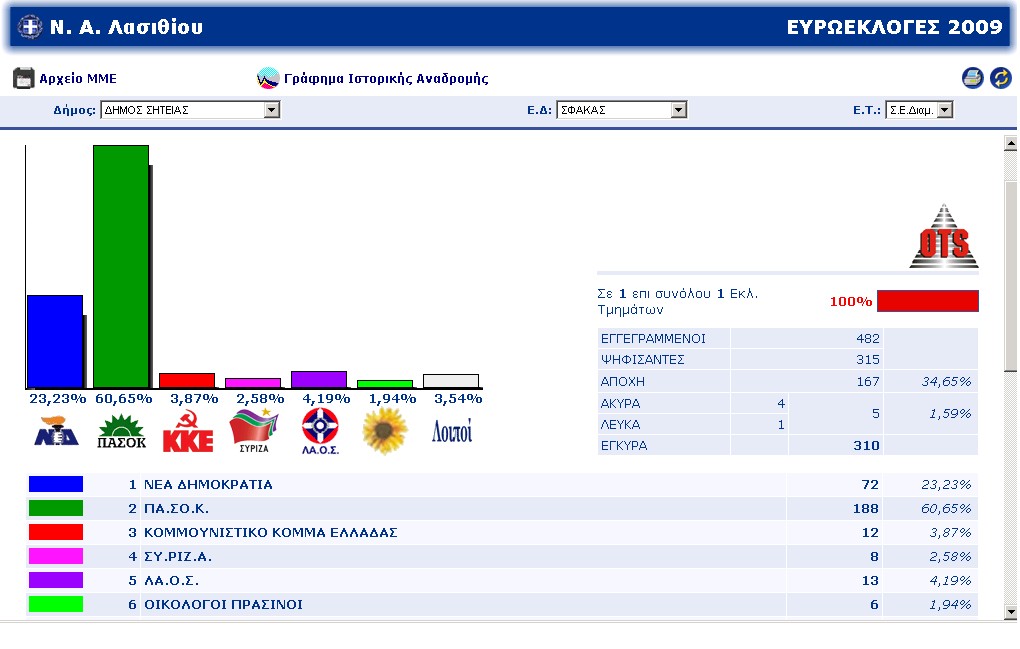Click the ΠΑ.ΣΟ.Κ. vote count 188

[866, 509]
